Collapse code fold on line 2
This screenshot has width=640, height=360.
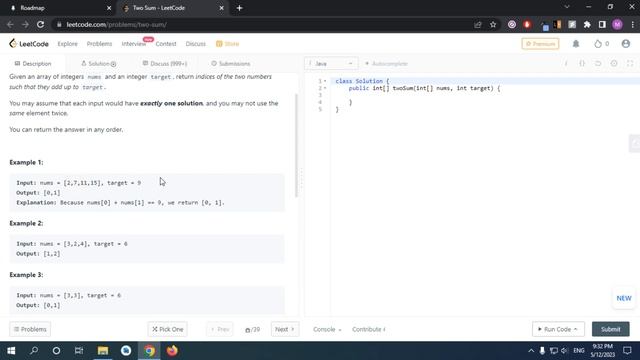[325, 88]
